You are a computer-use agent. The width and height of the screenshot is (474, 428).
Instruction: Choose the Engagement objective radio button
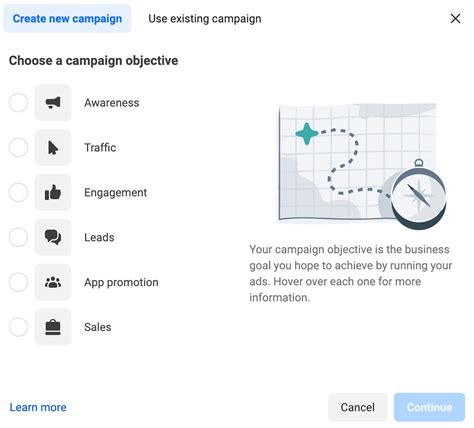coord(18,192)
